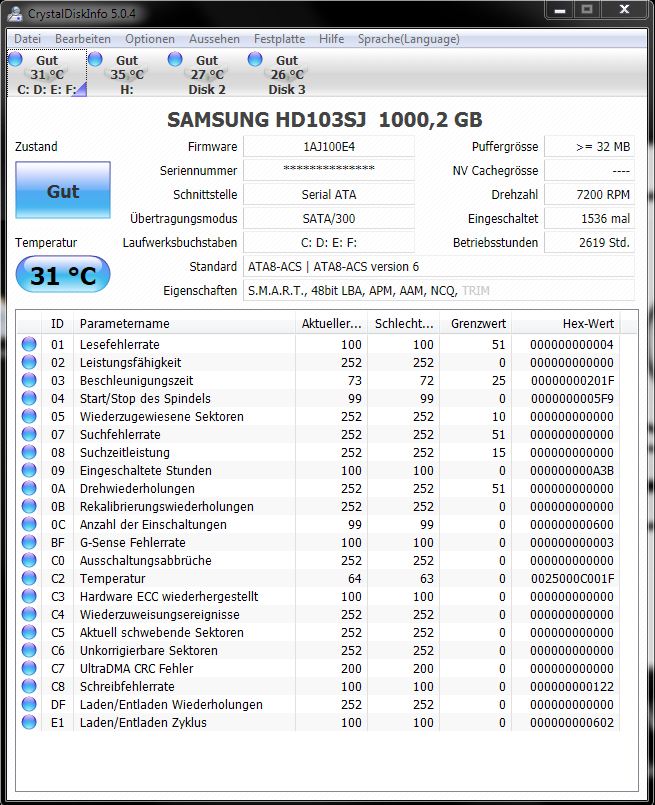Click status orb of Unkorrigierbare Sektoren
655x805 pixels.
pyautogui.click(x=29, y=649)
